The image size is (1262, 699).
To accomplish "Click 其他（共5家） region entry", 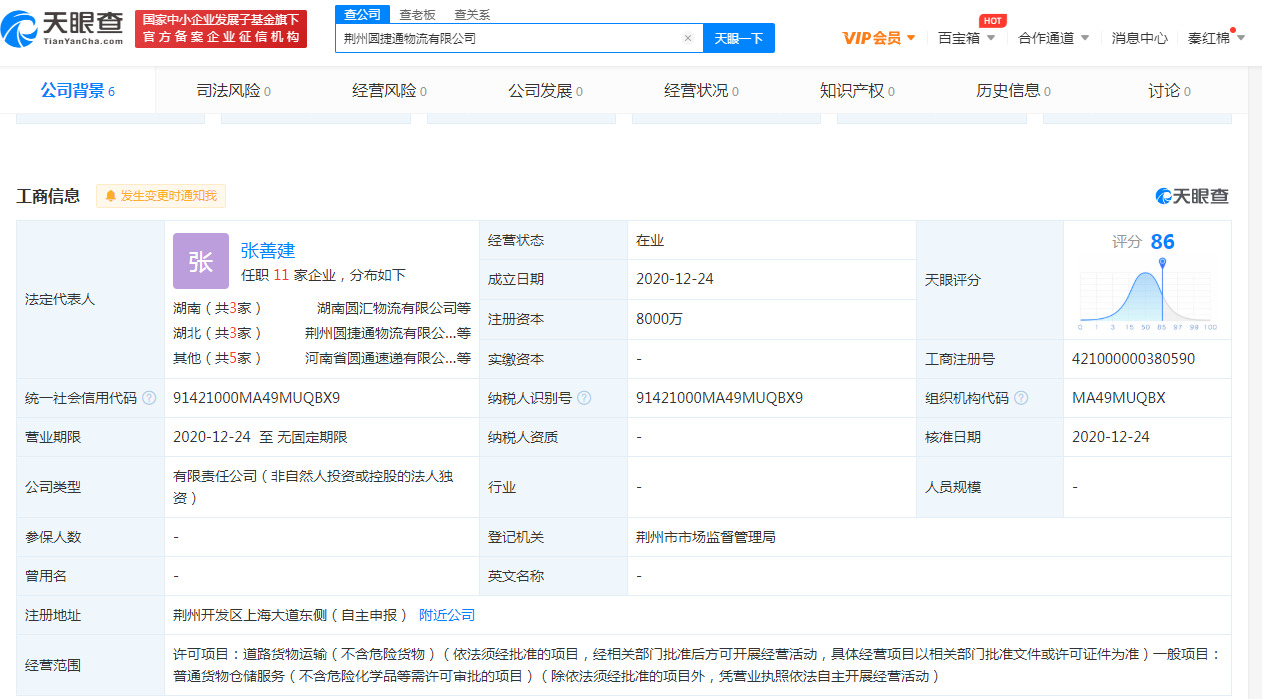I will [x=217, y=358].
